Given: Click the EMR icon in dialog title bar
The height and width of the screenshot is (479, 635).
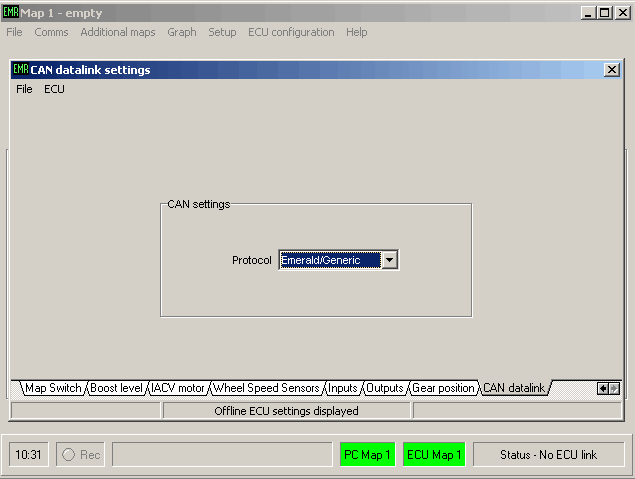Looking at the screenshot, I should 20,70.
